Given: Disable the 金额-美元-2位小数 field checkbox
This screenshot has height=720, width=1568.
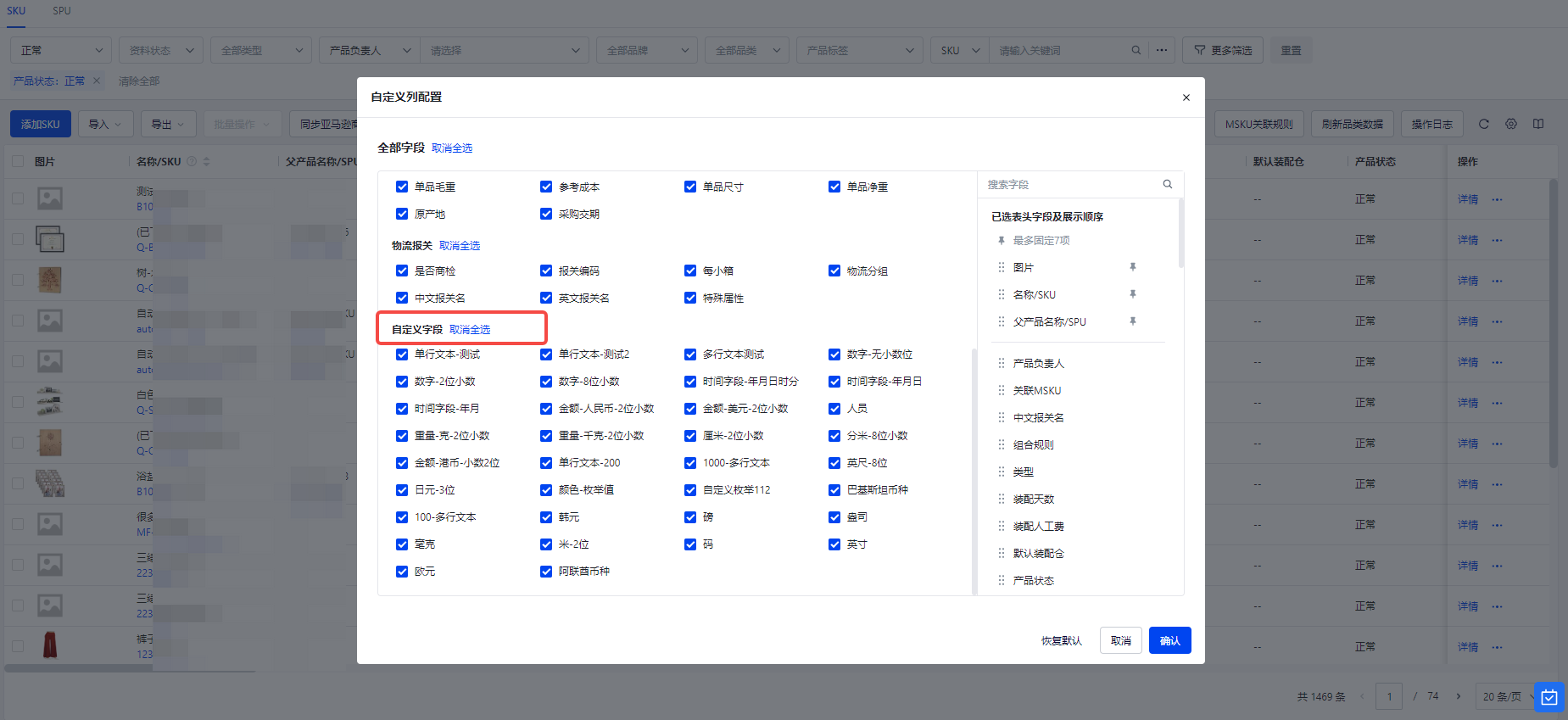Looking at the screenshot, I should tap(690, 409).
